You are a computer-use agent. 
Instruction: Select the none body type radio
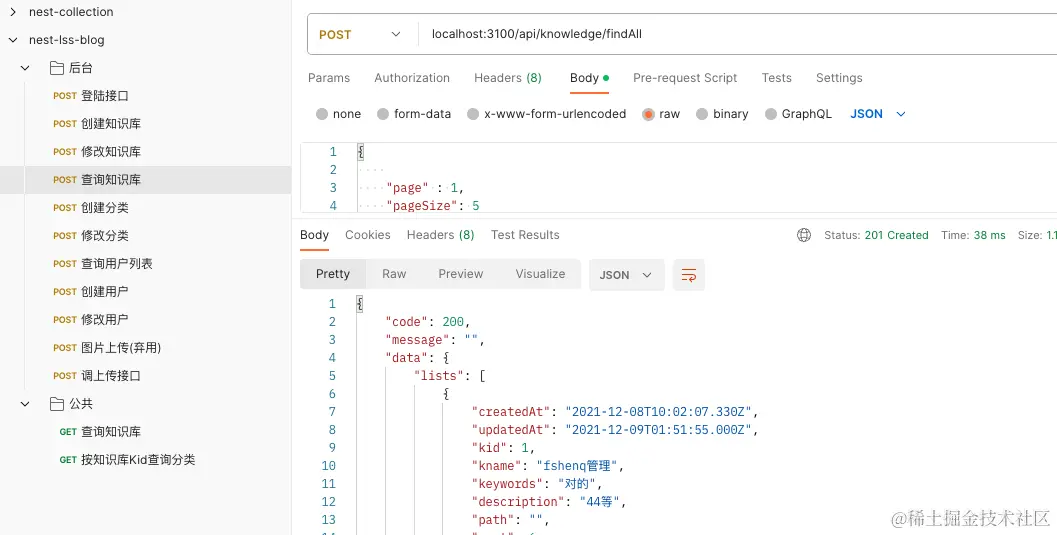(322, 114)
